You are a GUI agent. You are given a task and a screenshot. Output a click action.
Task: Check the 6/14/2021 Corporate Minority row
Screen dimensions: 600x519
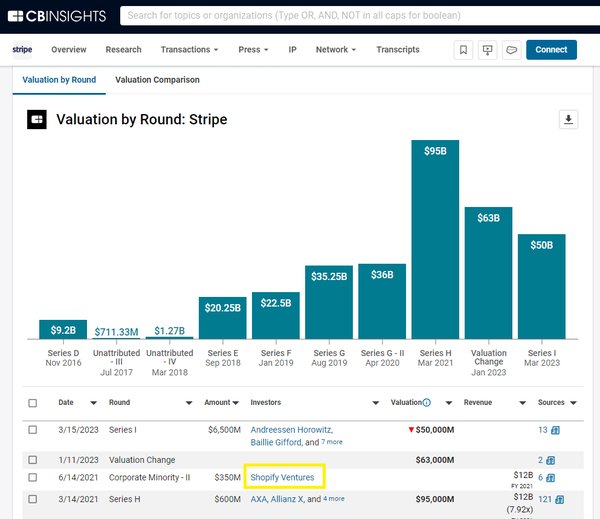(33, 477)
